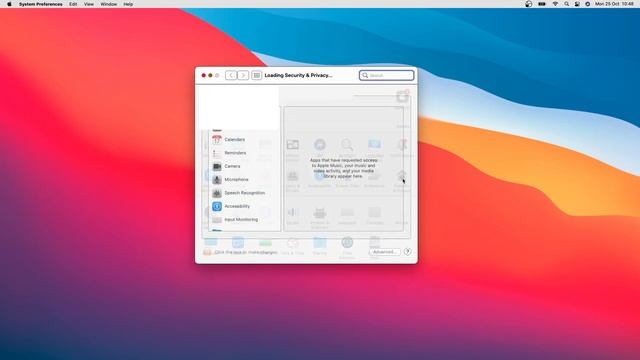The image size is (640, 360).
Task: Click the battery status icon
Action: (x=542, y=4)
